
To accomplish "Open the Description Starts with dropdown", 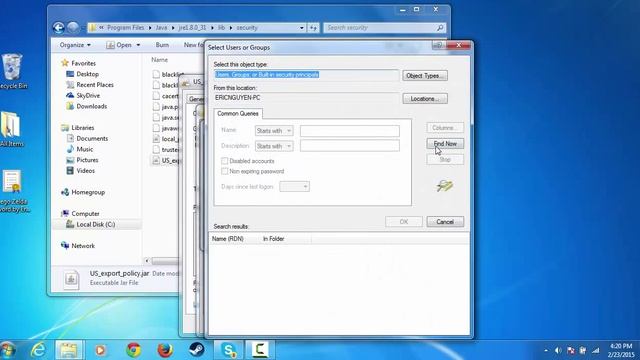I will tap(274, 146).
